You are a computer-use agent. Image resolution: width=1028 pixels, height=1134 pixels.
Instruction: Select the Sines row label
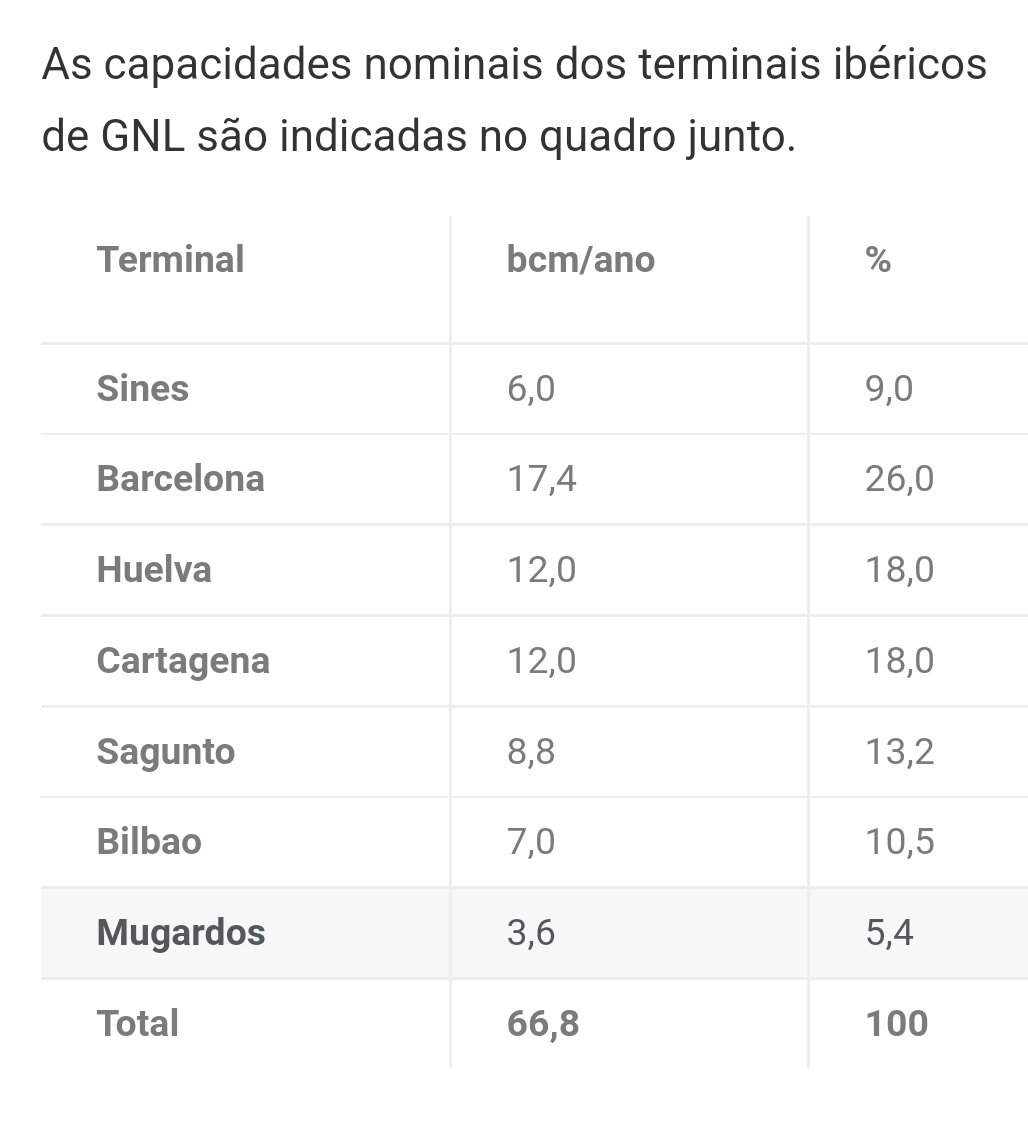[142, 388]
